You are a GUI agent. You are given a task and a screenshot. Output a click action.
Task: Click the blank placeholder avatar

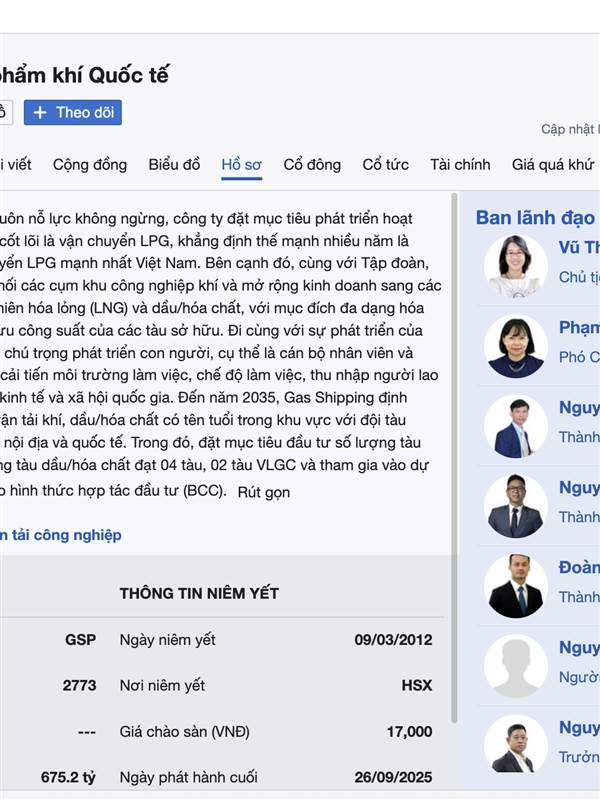[515, 666]
